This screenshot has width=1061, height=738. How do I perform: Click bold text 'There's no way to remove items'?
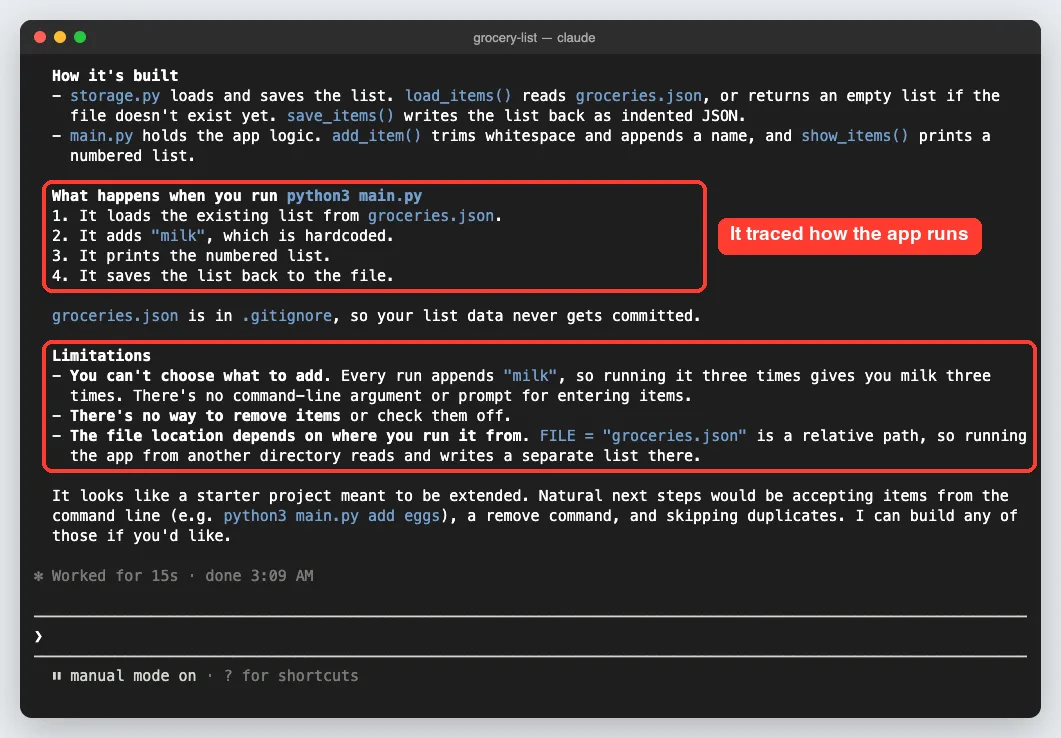point(205,416)
